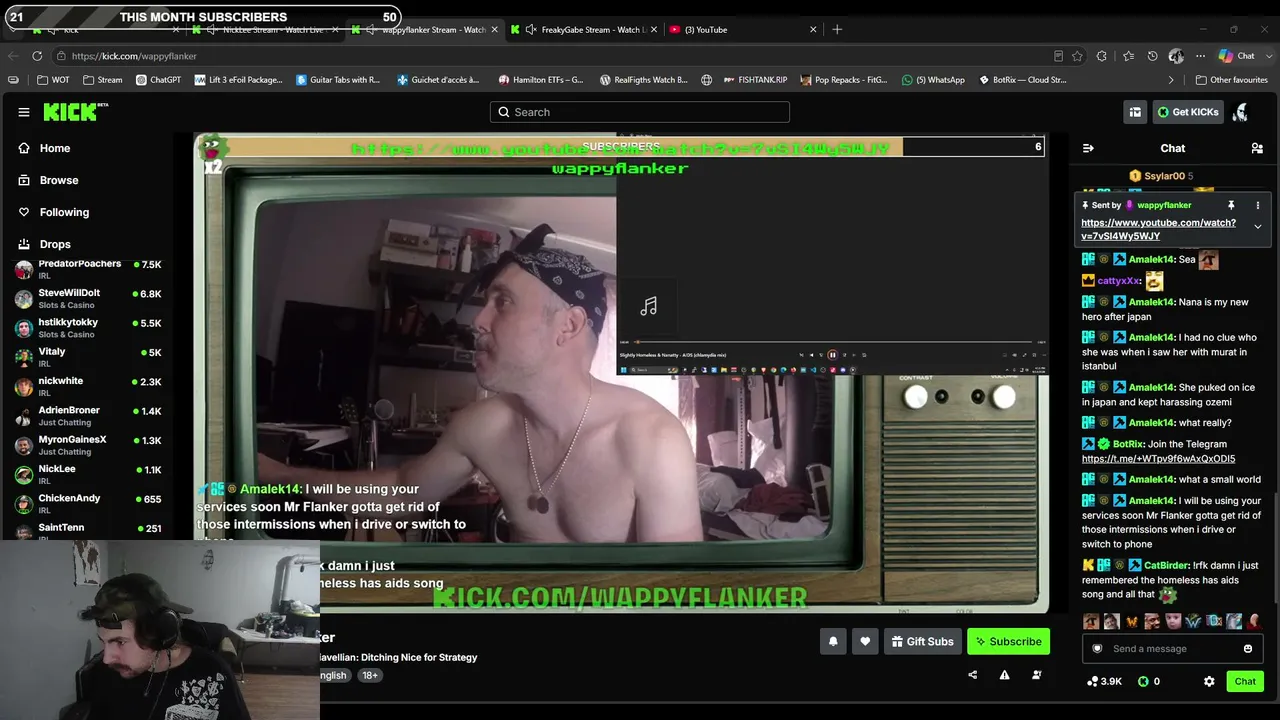Screen dimensions: 1280x720
Task: Open Vitaly channel in sidebar
Action: pos(88,356)
